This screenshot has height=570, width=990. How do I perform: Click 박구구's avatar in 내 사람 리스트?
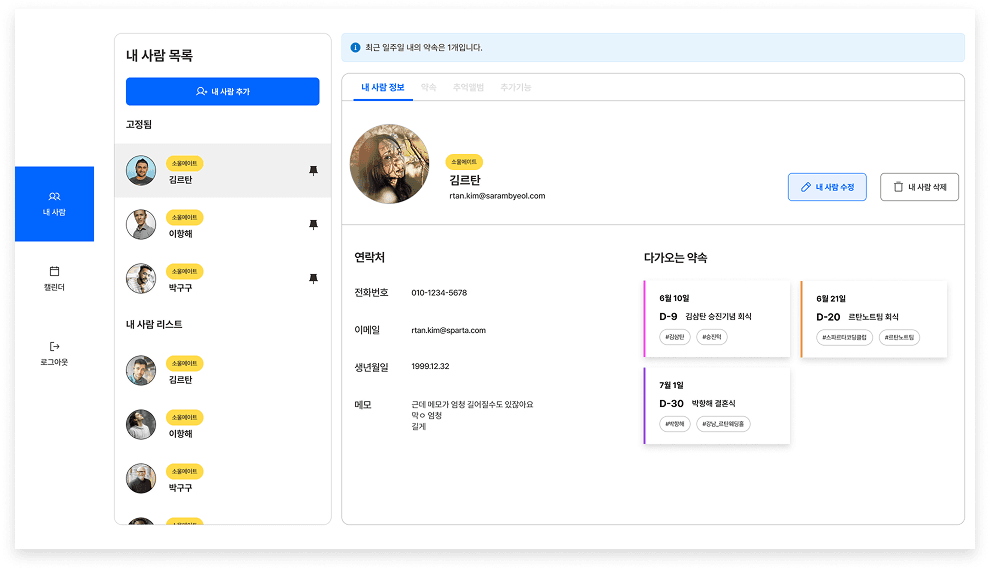141,478
